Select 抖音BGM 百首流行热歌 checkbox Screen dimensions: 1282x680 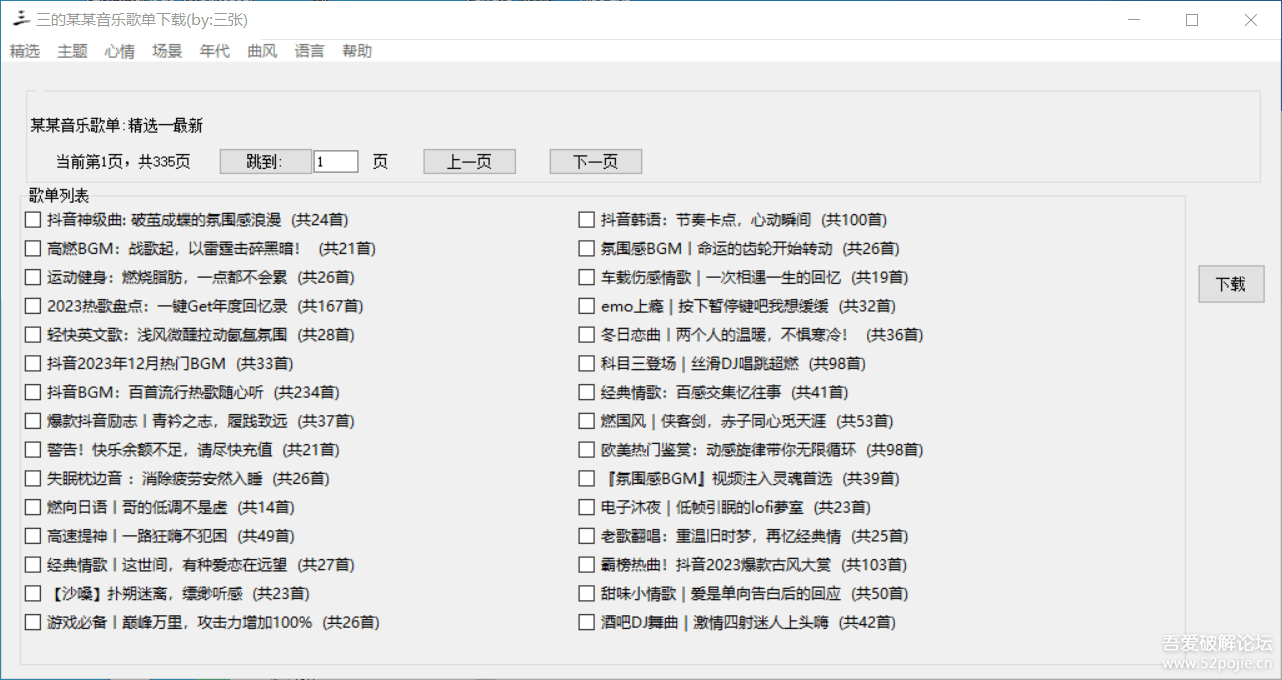pos(33,393)
